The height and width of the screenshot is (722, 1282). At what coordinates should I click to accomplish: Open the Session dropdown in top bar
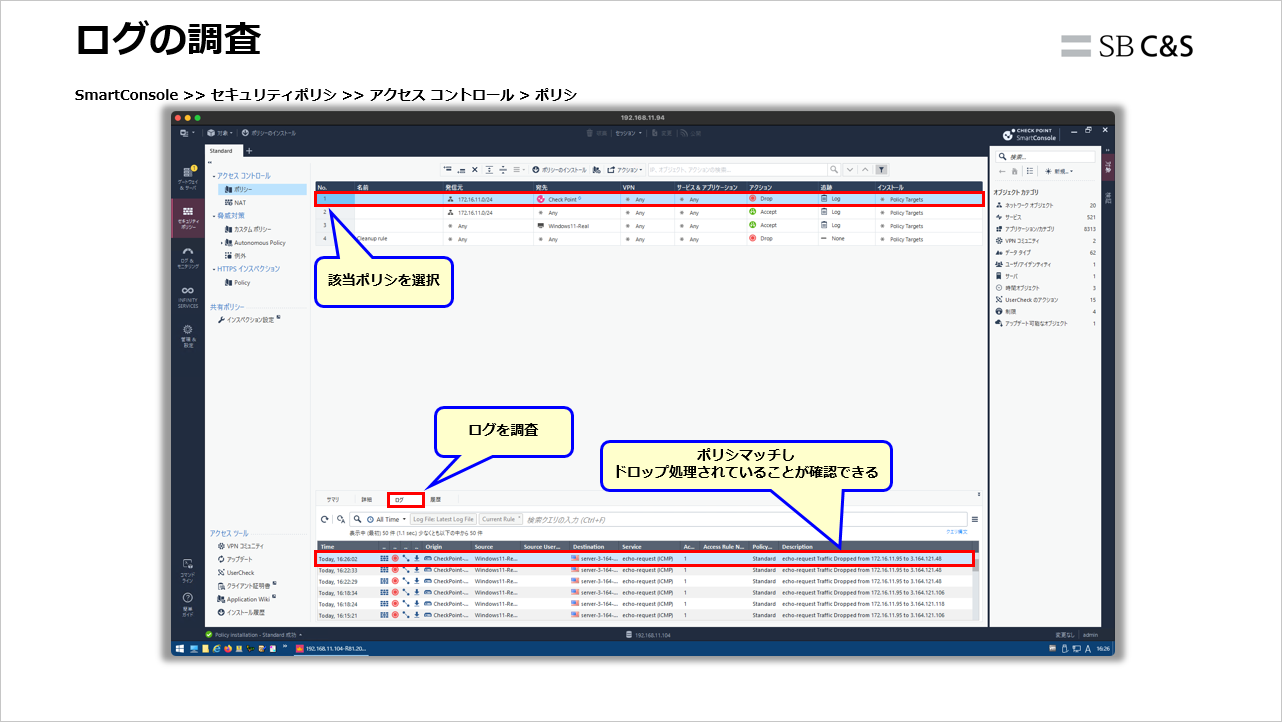pos(627,132)
